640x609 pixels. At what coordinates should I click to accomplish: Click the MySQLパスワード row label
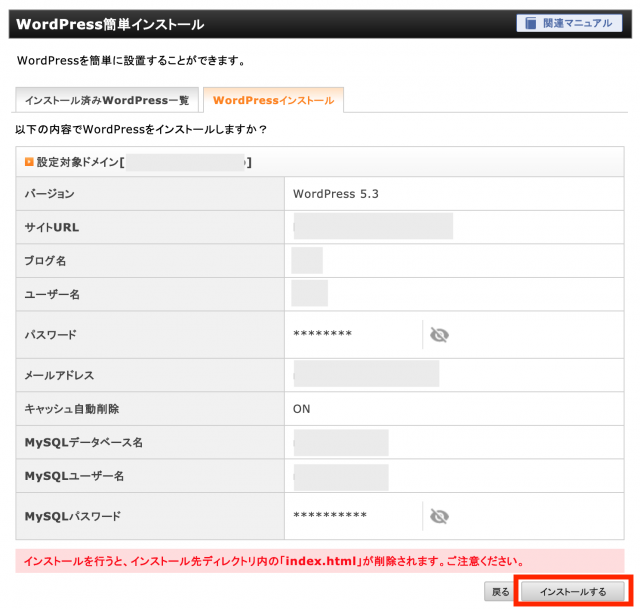pyautogui.click(x=73, y=516)
